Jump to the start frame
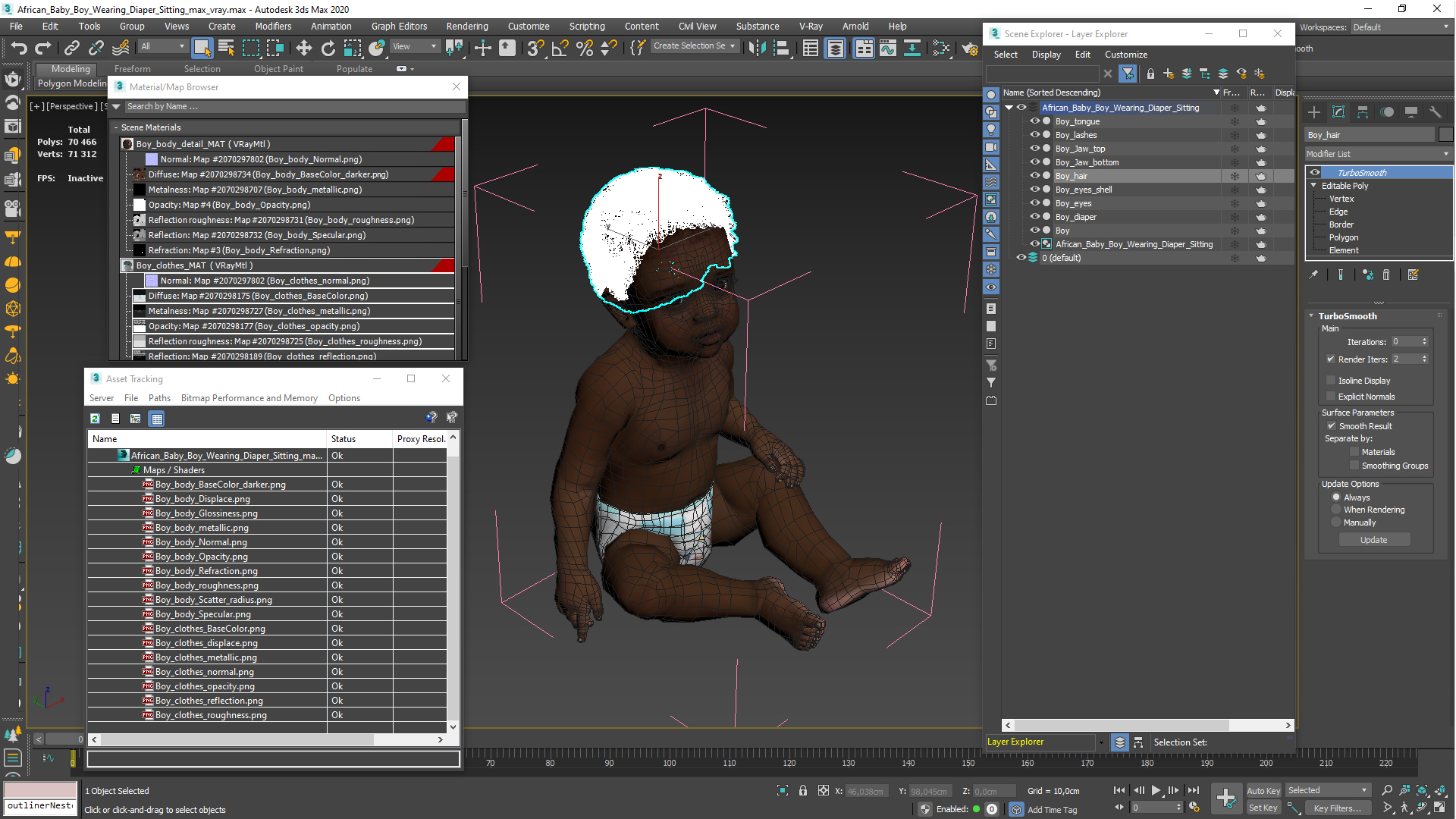1456x819 pixels. 1119,790
